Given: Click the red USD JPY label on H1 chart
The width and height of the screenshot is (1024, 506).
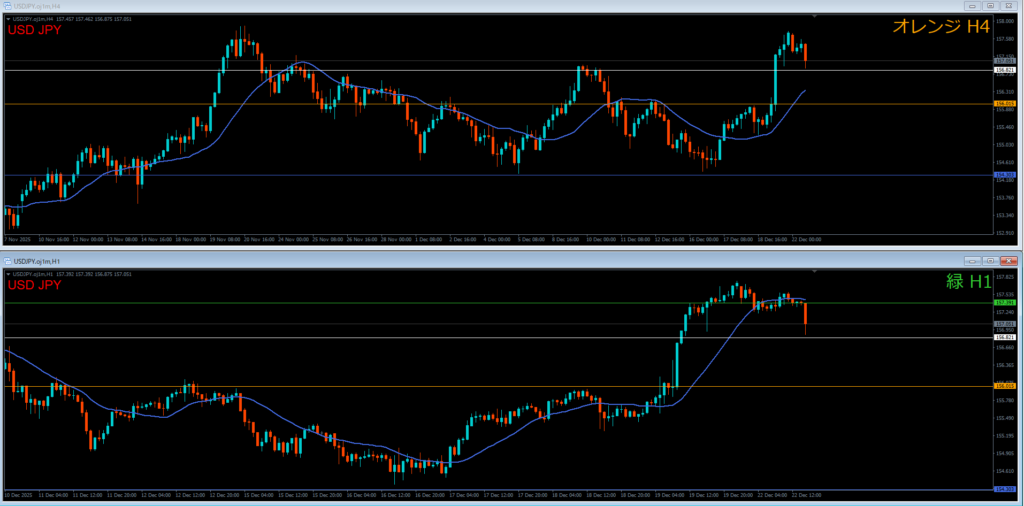Looking at the screenshot, I should click(x=34, y=285).
